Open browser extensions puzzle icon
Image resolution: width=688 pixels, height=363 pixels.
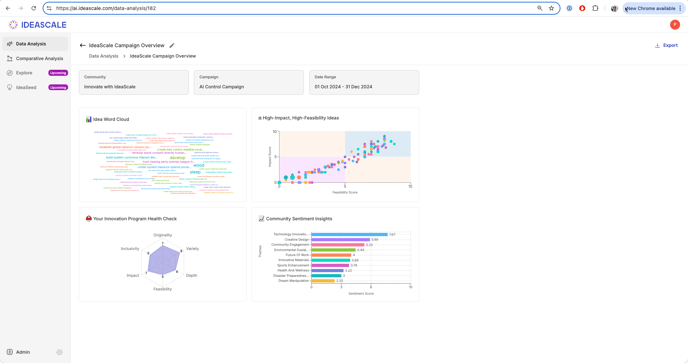click(x=595, y=8)
